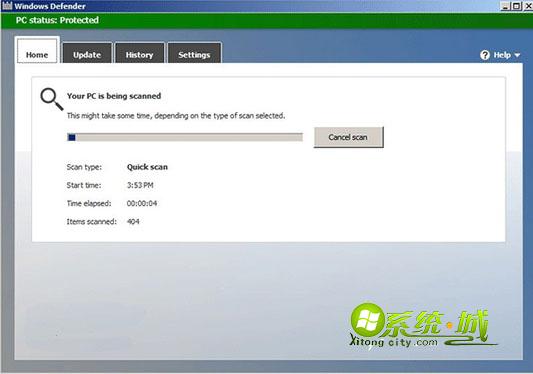This screenshot has height=374, width=533.
Task: Close the Windows Defender window
Action: 528,6
